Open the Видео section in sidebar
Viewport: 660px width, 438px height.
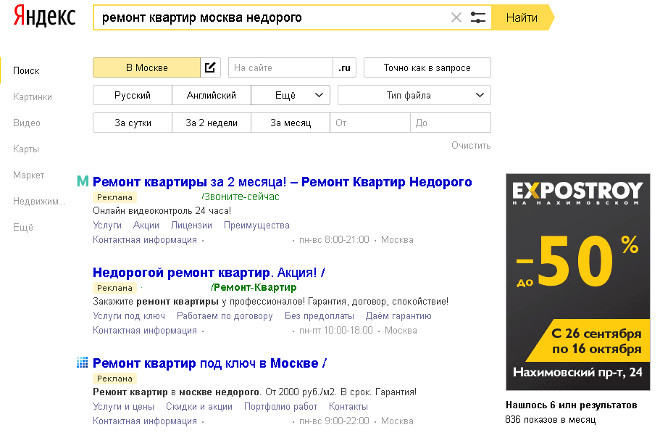coord(27,123)
